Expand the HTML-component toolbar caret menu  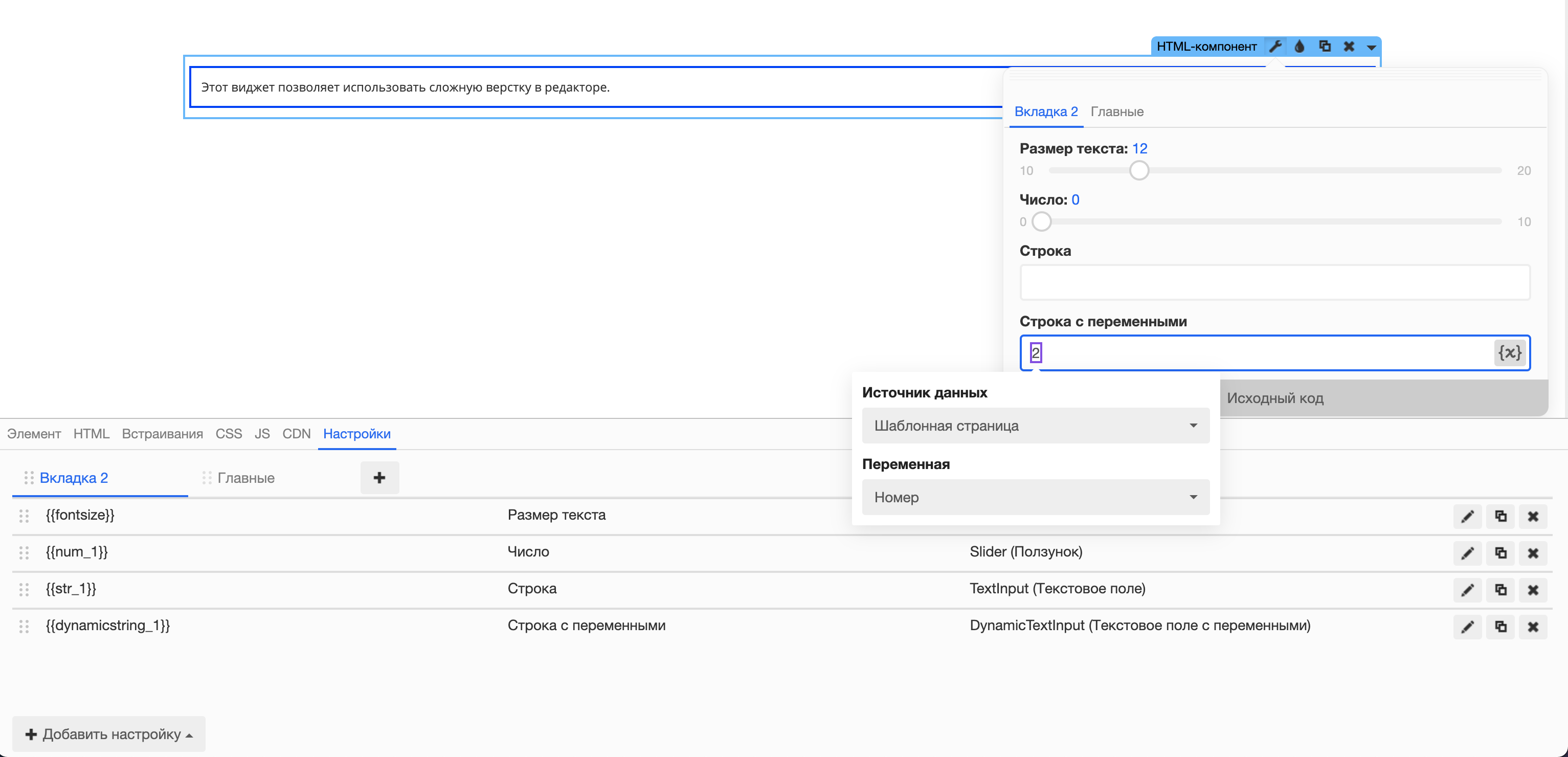click(x=1371, y=47)
